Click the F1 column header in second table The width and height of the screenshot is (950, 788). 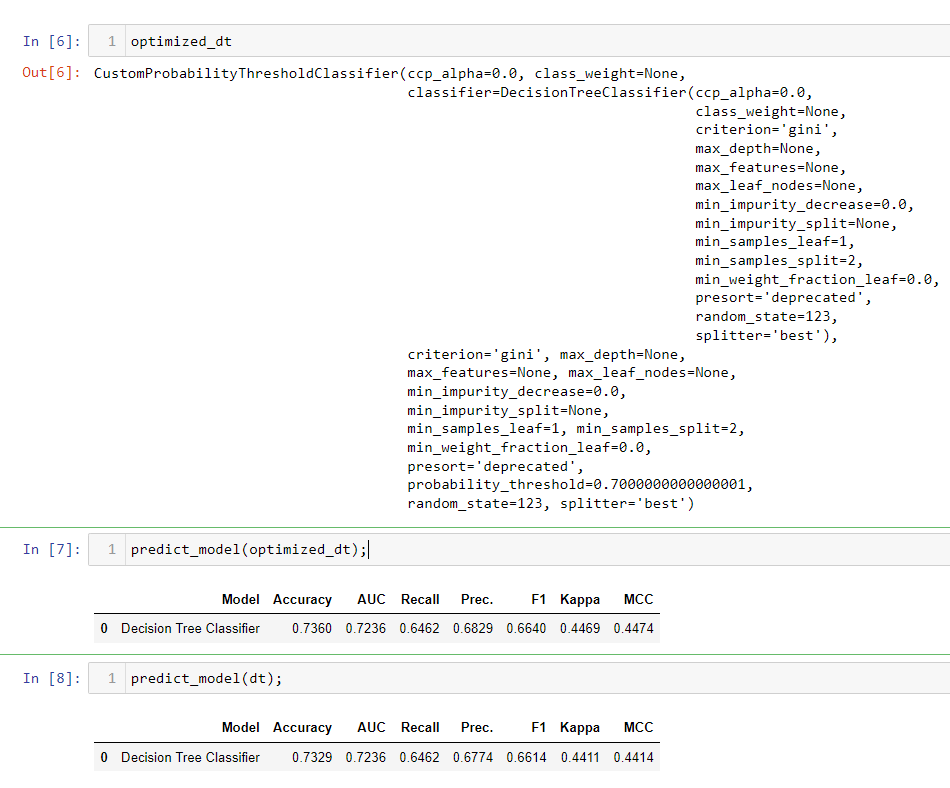click(x=538, y=727)
